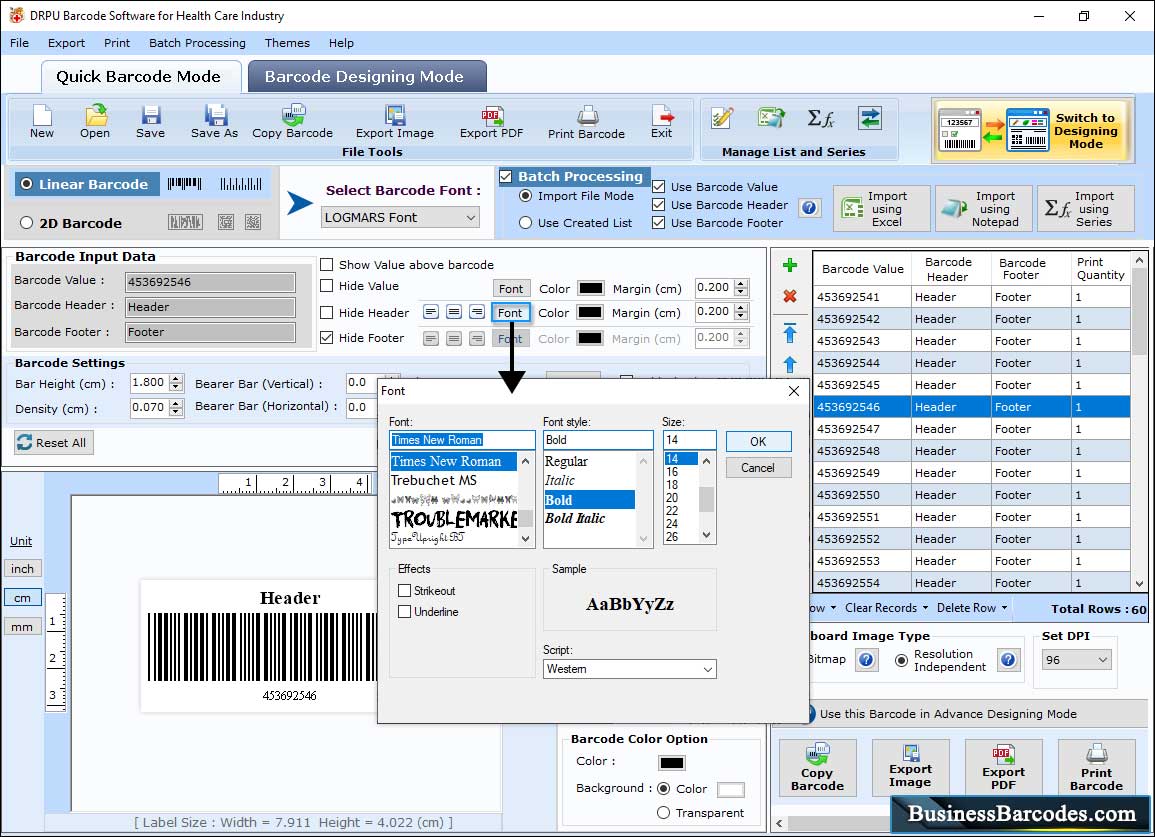Open the Script dropdown in Font dialog
This screenshot has height=837, width=1155.
pos(630,669)
